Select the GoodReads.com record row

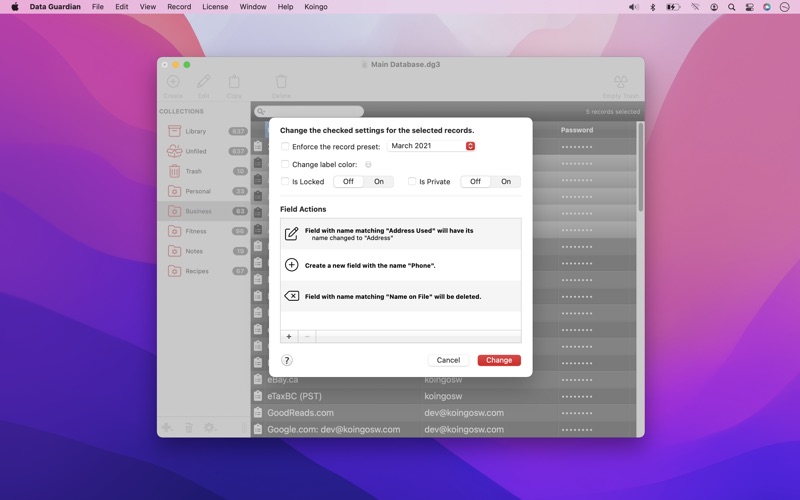click(x=444, y=413)
